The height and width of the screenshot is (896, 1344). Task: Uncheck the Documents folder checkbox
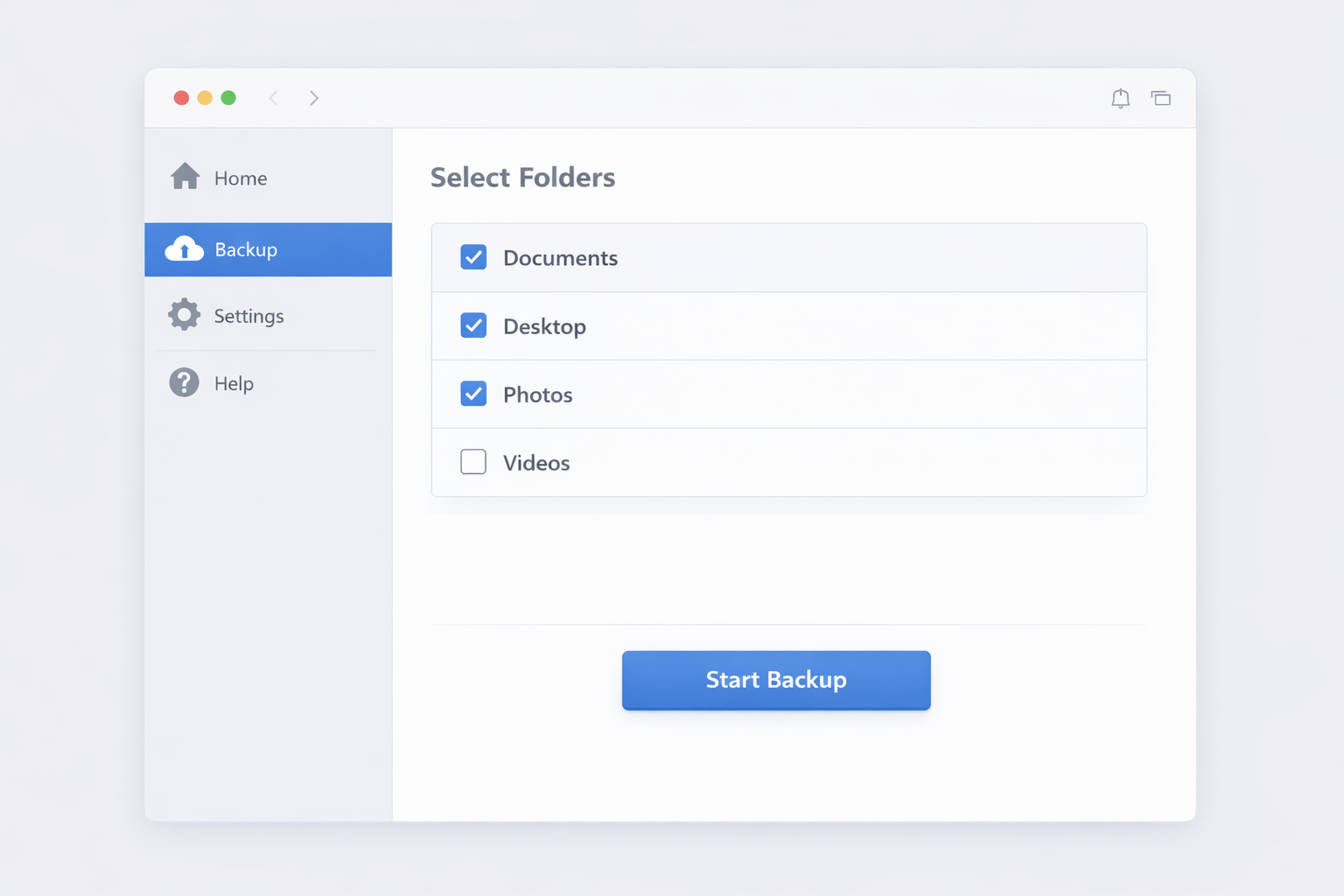click(x=473, y=257)
